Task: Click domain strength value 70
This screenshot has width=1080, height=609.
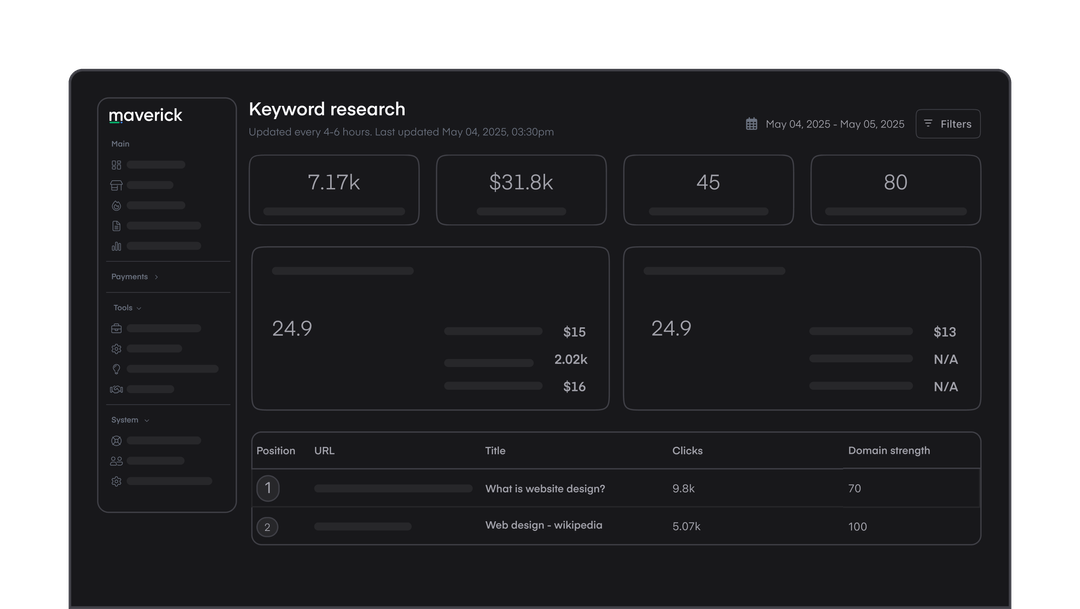Action: [x=855, y=488]
